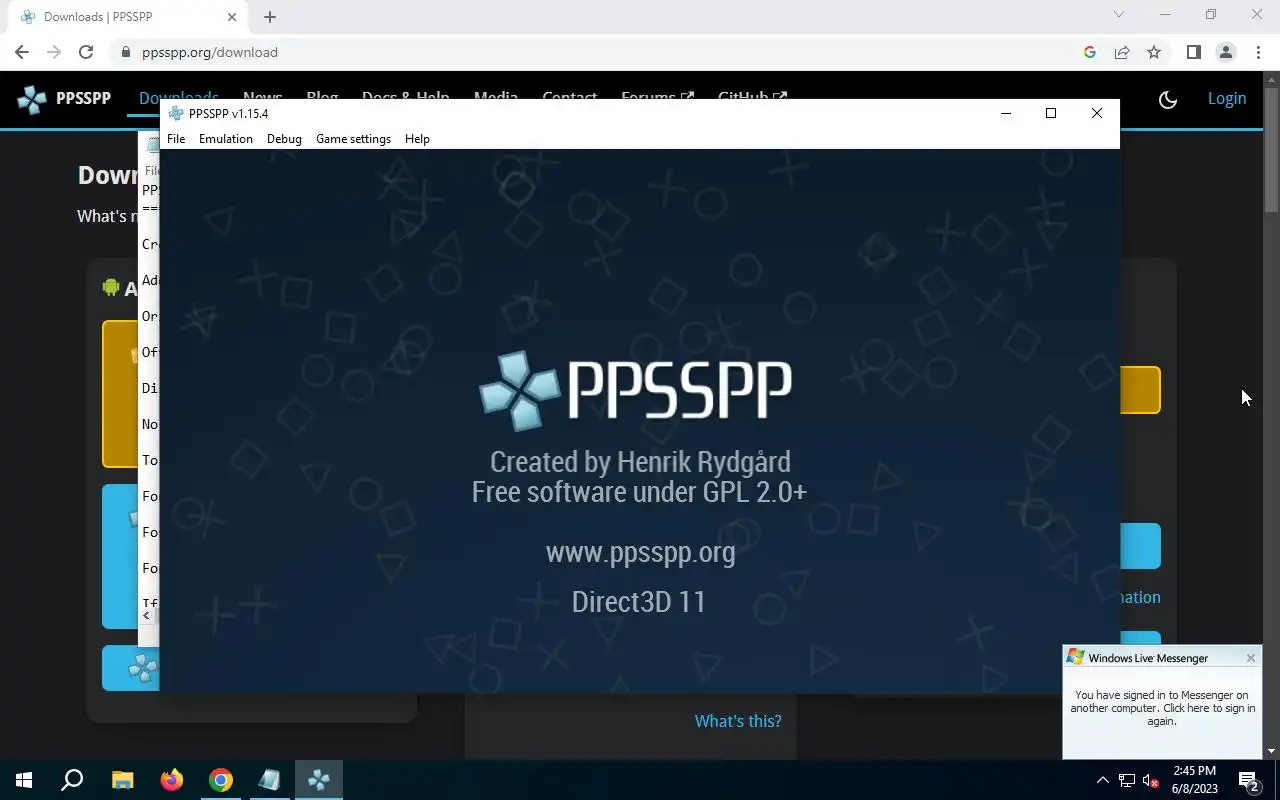
Task: Open Chrome three-dot menu
Action: pyautogui.click(x=1258, y=52)
